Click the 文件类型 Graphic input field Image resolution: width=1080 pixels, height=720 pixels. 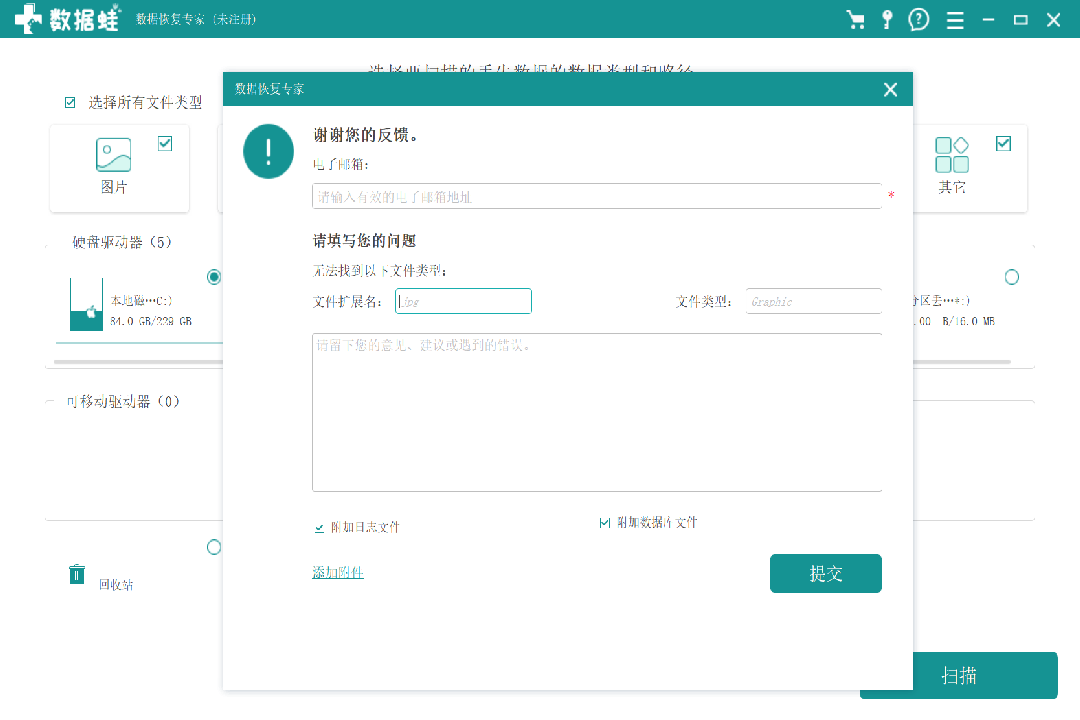click(813, 301)
